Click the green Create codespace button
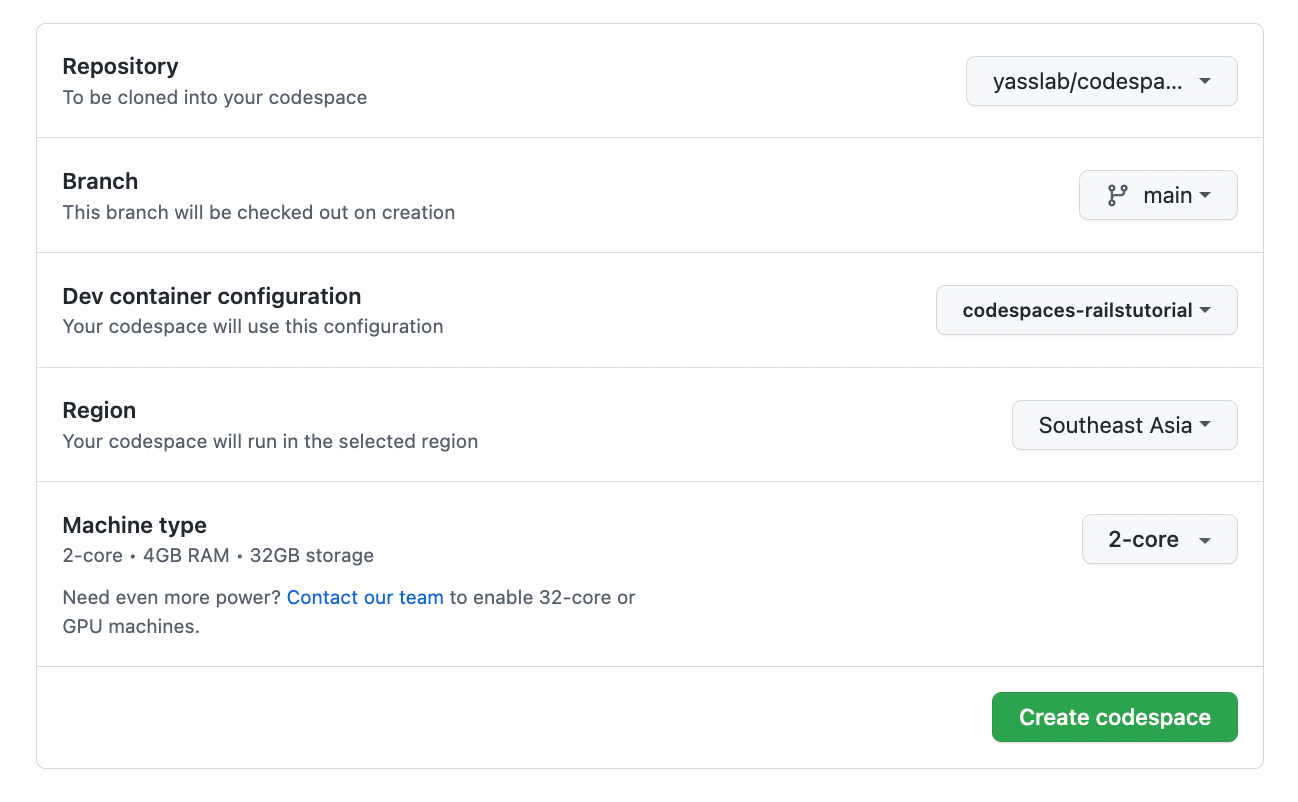 pyautogui.click(x=1114, y=717)
